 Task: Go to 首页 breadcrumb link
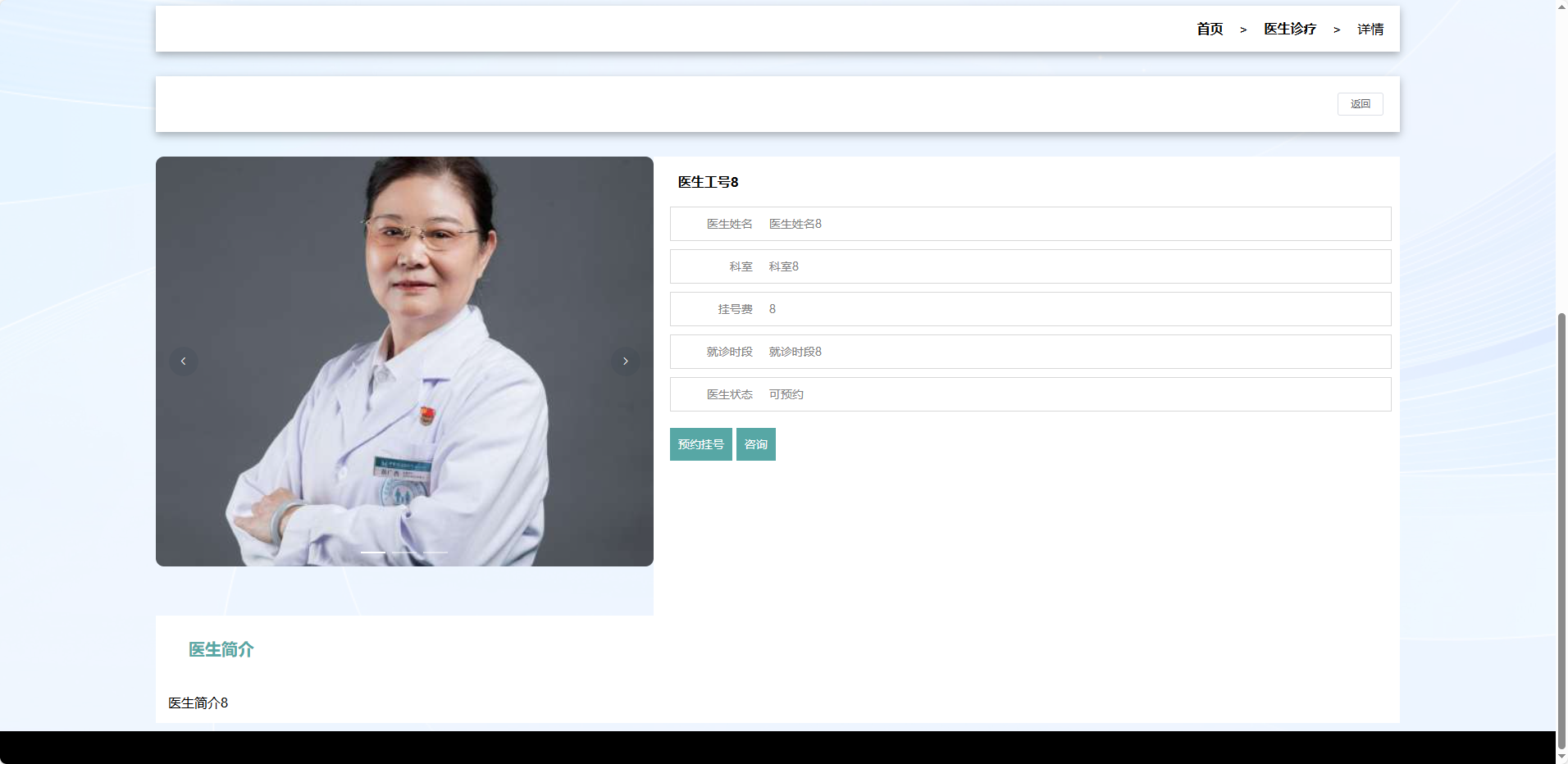point(1210,30)
